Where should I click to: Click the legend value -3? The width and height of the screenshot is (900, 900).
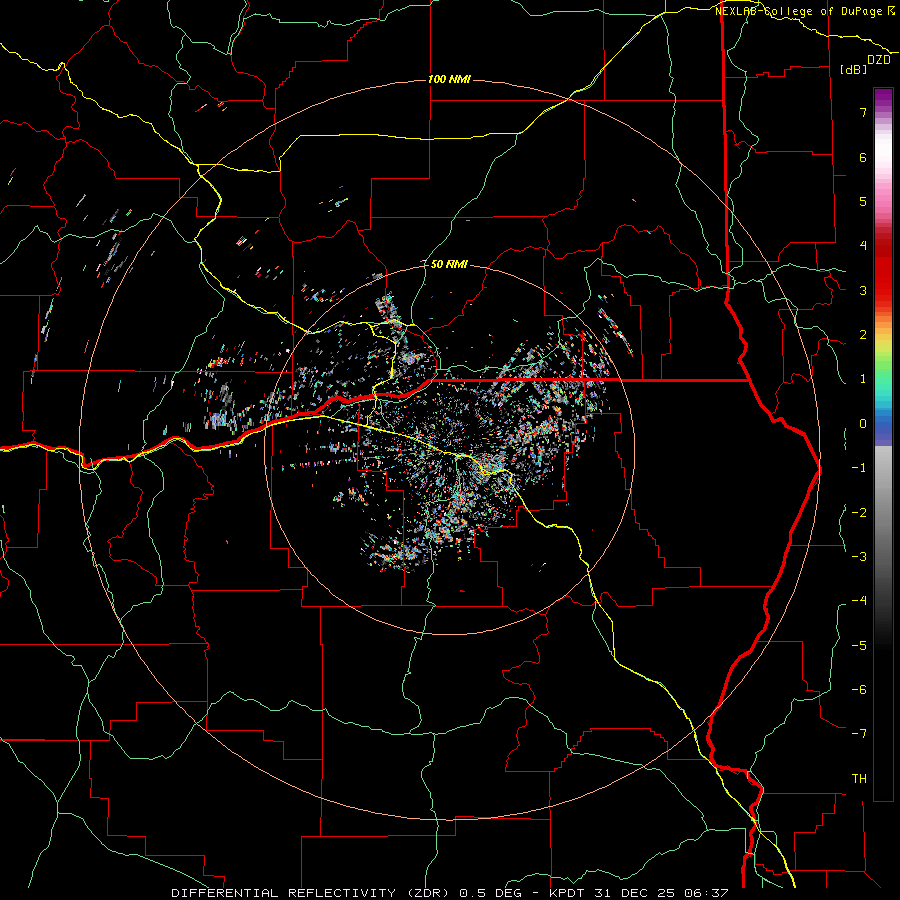pyautogui.click(x=859, y=556)
